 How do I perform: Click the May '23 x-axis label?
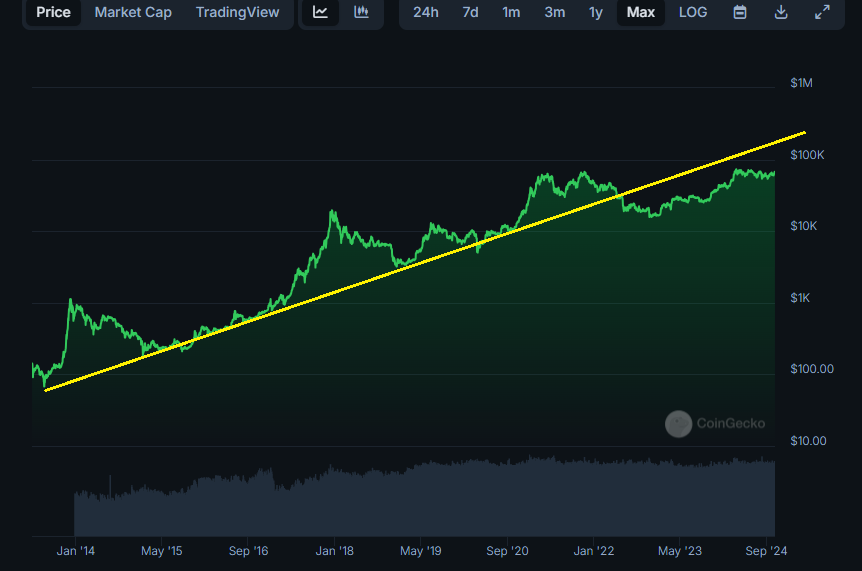[679, 551]
